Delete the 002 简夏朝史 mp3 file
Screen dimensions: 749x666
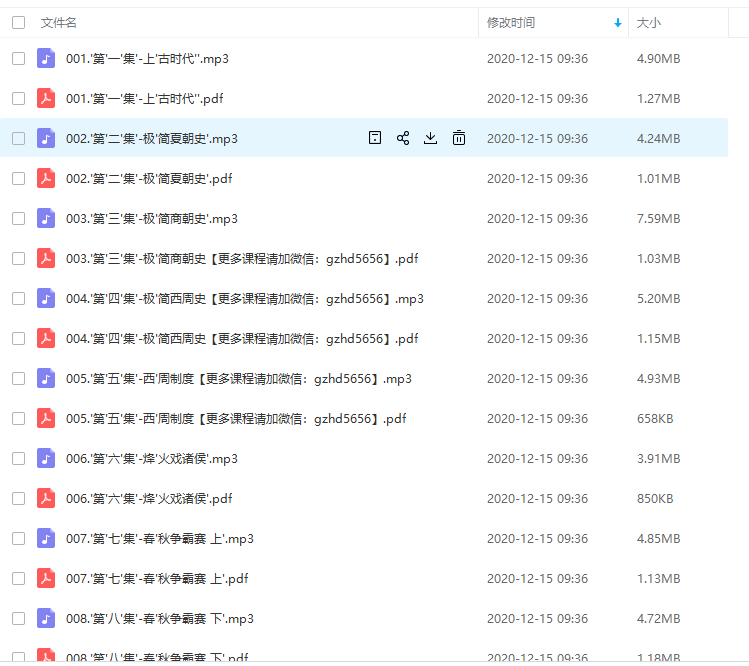click(x=459, y=138)
